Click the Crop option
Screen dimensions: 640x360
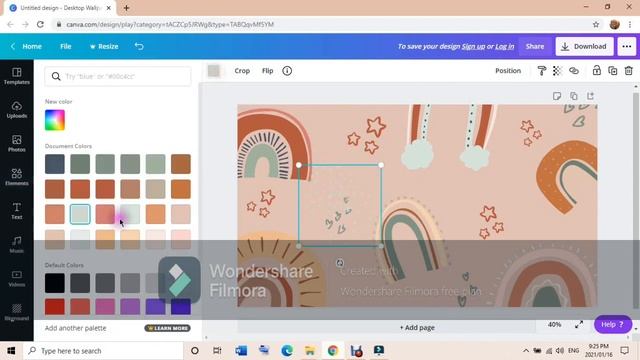(242, 71)
